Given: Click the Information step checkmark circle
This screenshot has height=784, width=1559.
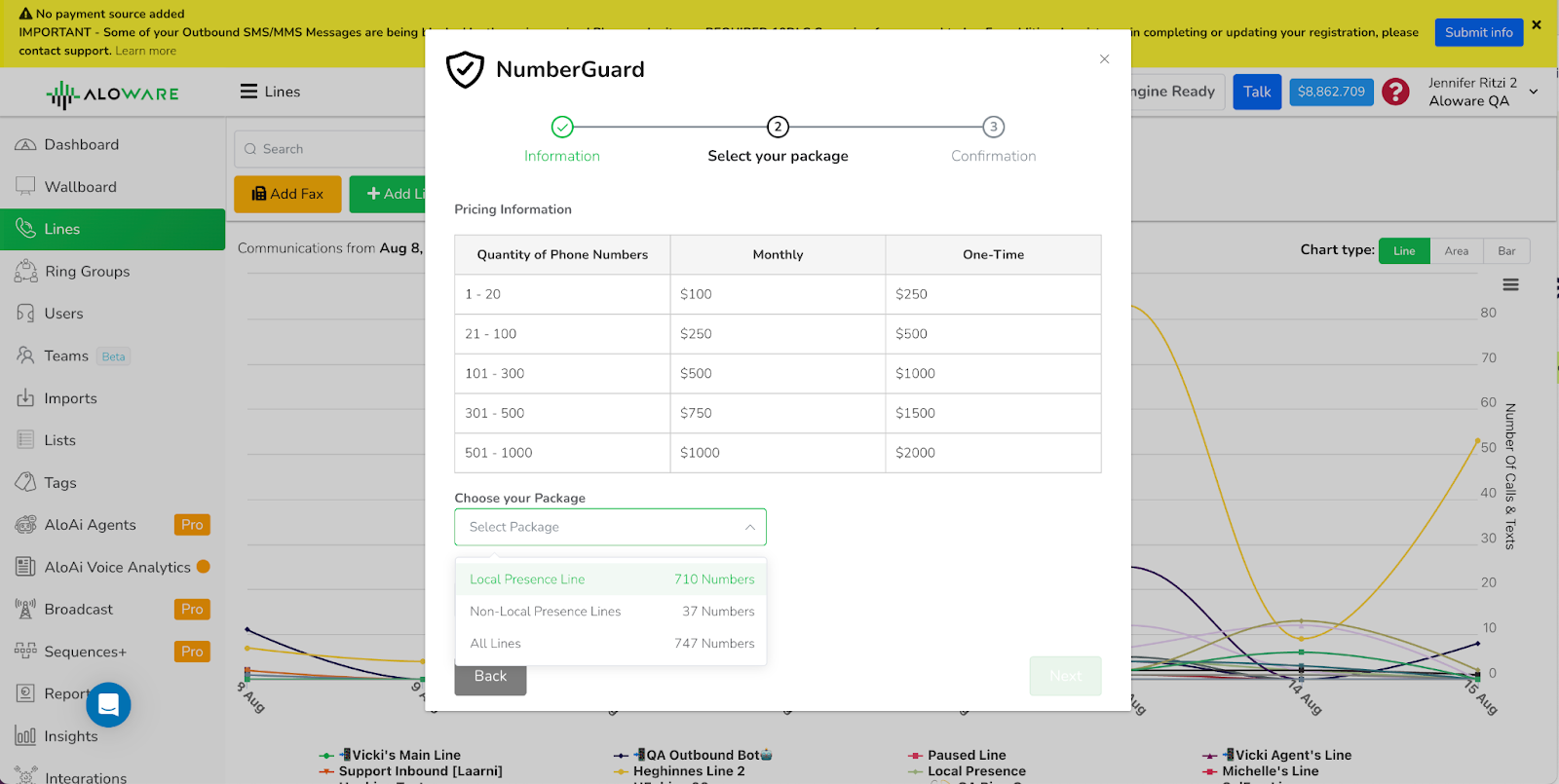Looking at the screenshot, I should pyautogui.click(x=562, y=127).
